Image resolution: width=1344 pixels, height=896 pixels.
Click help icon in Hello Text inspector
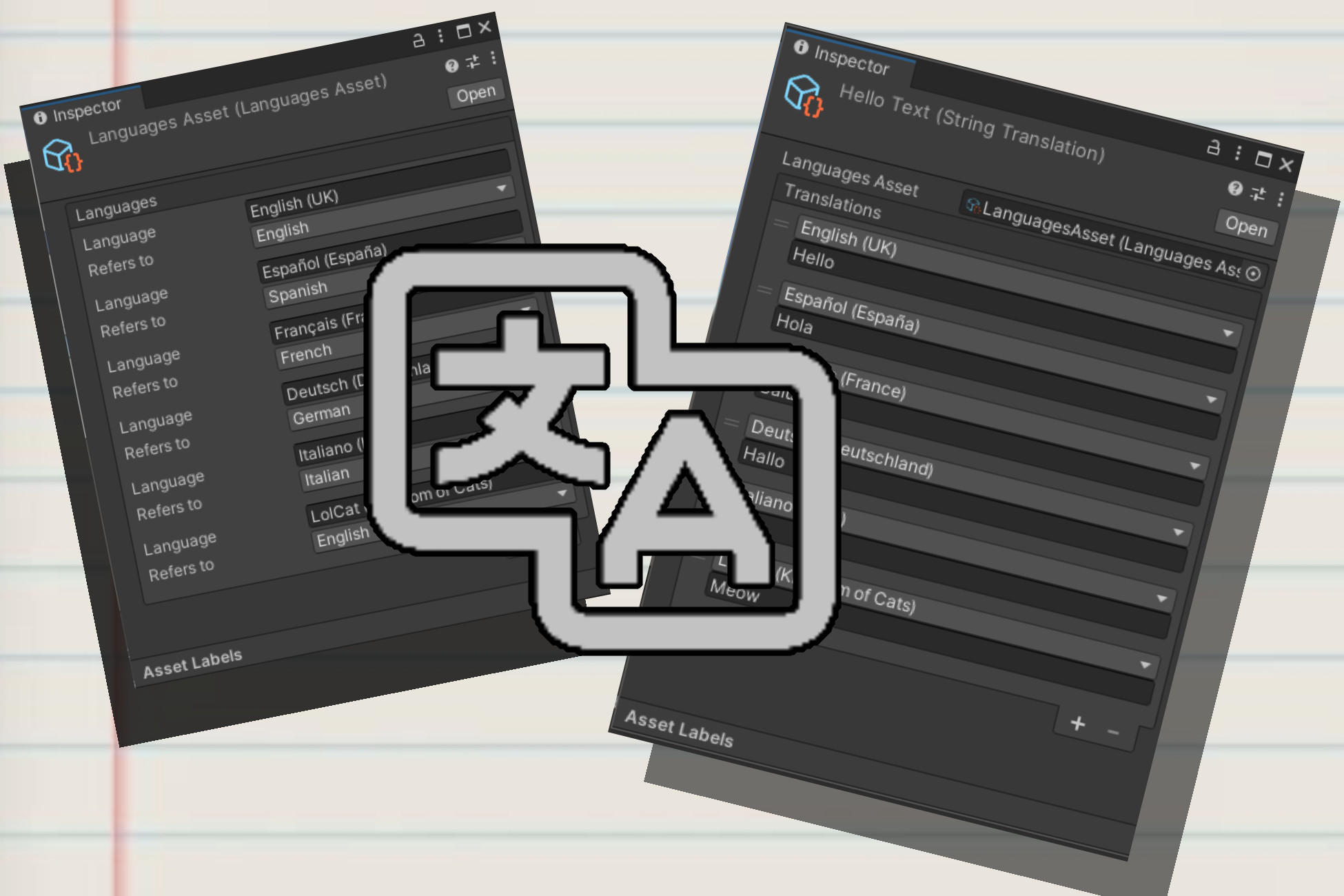[x=1235, y=188]
